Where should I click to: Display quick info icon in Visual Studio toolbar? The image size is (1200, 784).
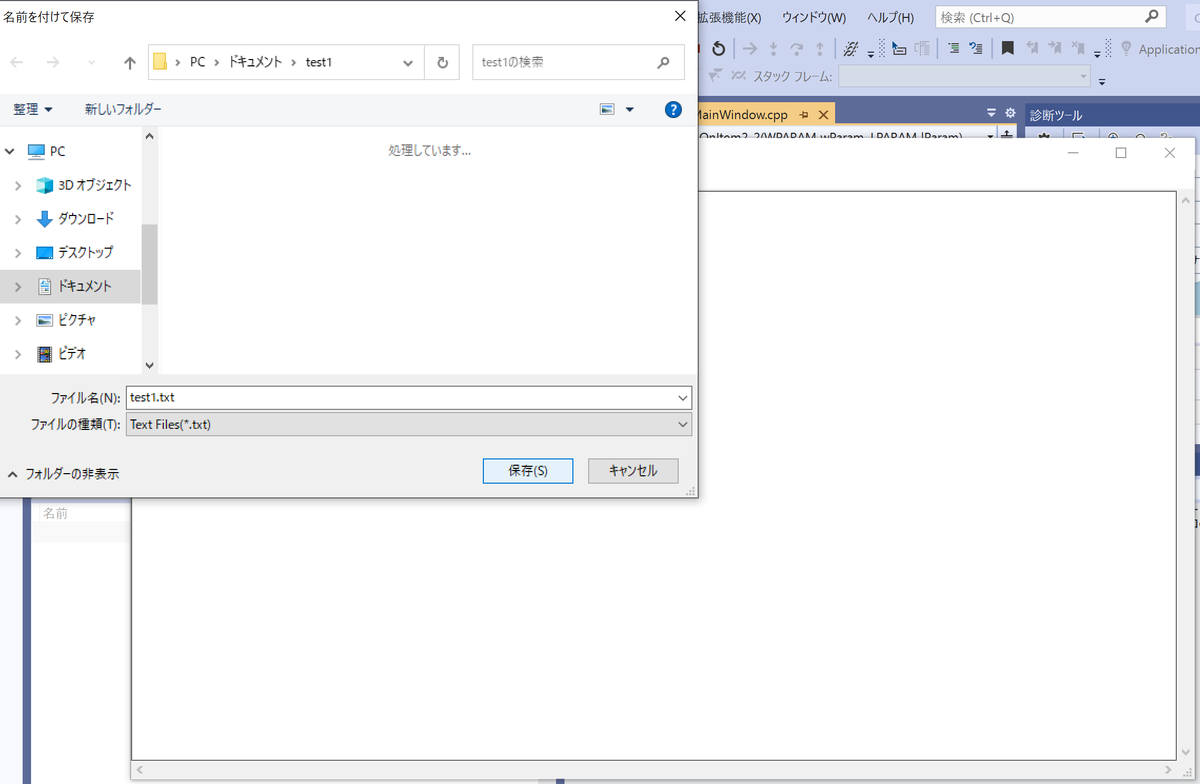pos(976,47)
